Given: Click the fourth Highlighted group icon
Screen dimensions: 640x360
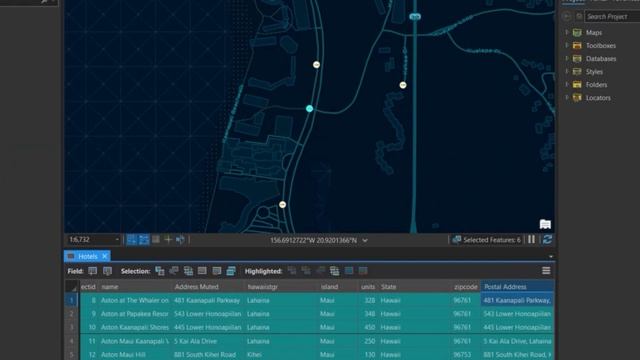Looking at the screenshot, I should point(335,271).
